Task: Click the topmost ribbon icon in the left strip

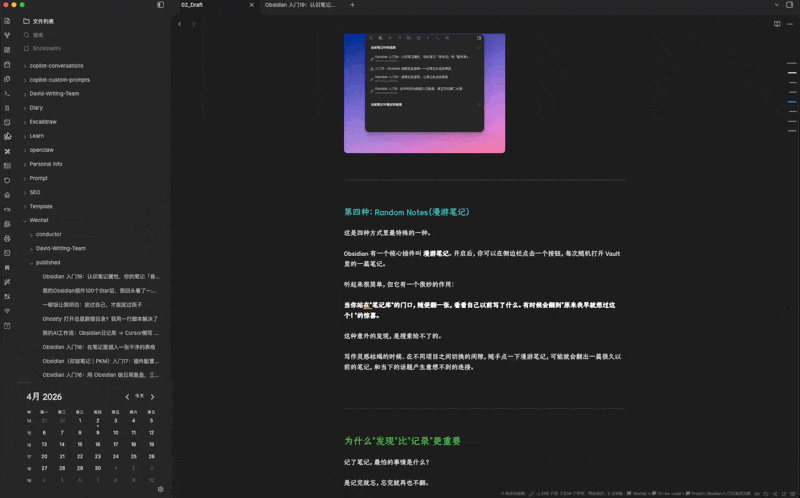Action: [7, 21]
